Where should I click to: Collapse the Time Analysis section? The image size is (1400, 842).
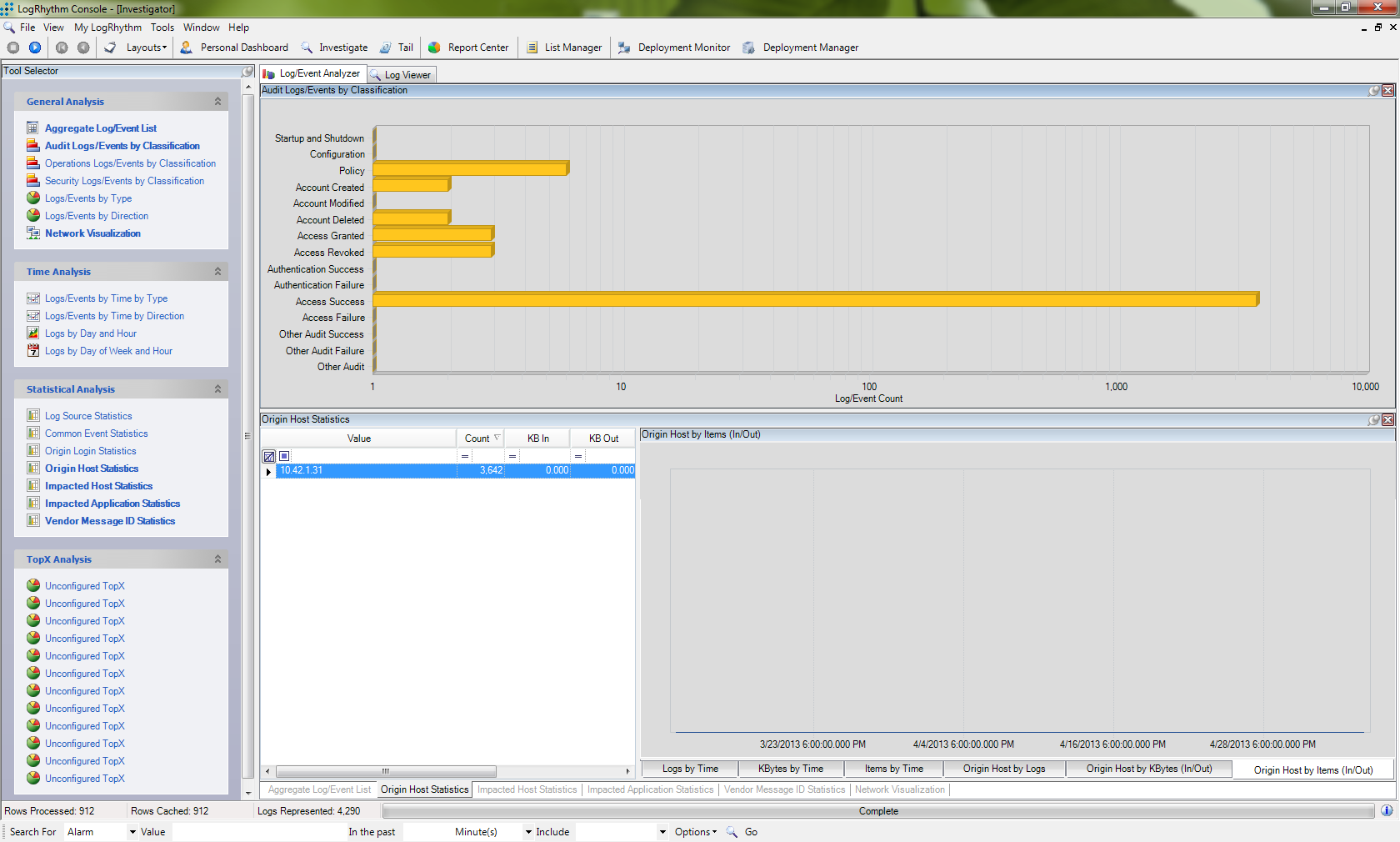coord(217,271)
